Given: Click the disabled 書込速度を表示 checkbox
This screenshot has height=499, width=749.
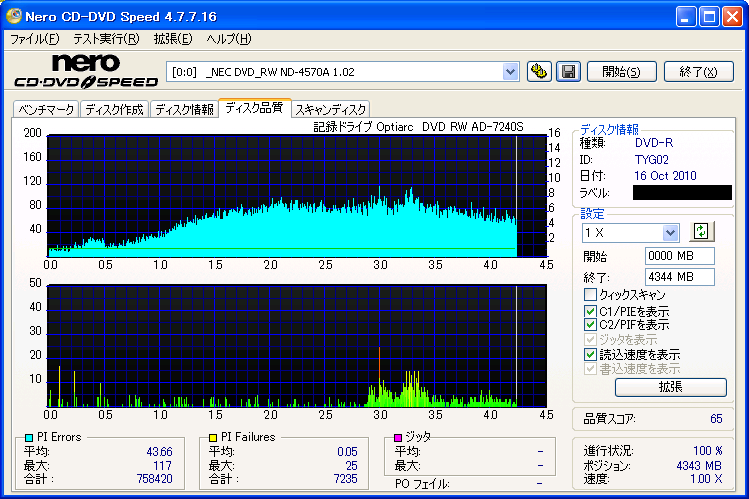Looking at the screenshot, I should pos(590,369).
